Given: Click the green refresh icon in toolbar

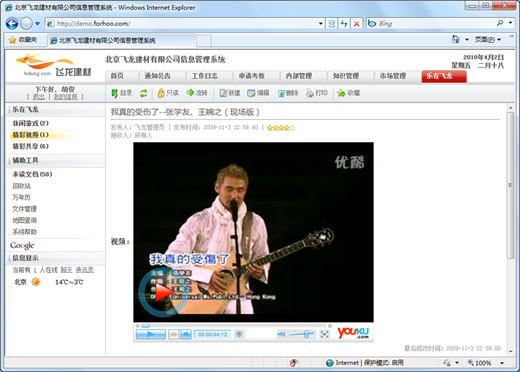Looking at the screenshot, I should pos(143,93).
